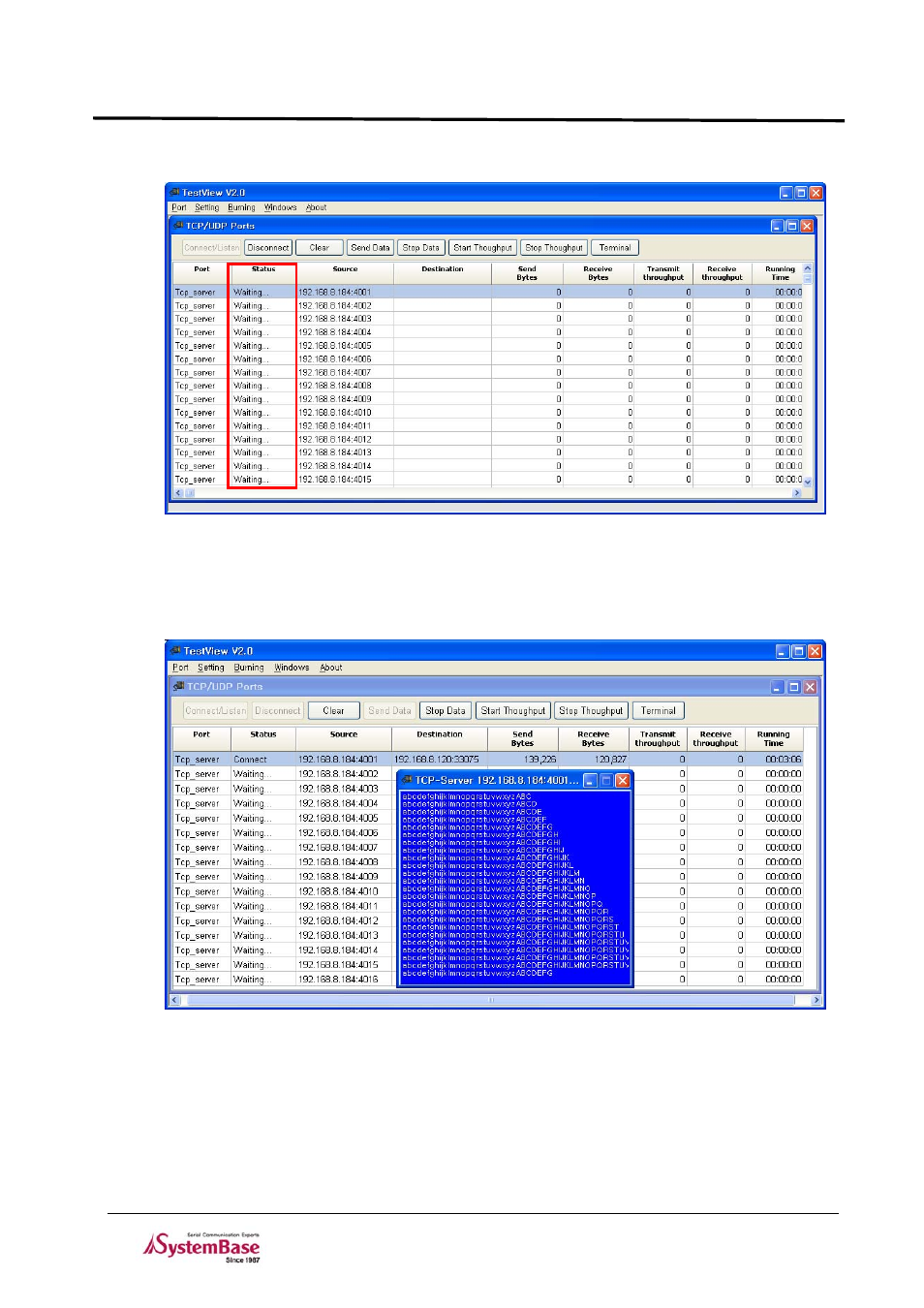Click Stop Data in the lower window toolbar
The height and width of the screenshot is (1308, 924).
(446, 711)
